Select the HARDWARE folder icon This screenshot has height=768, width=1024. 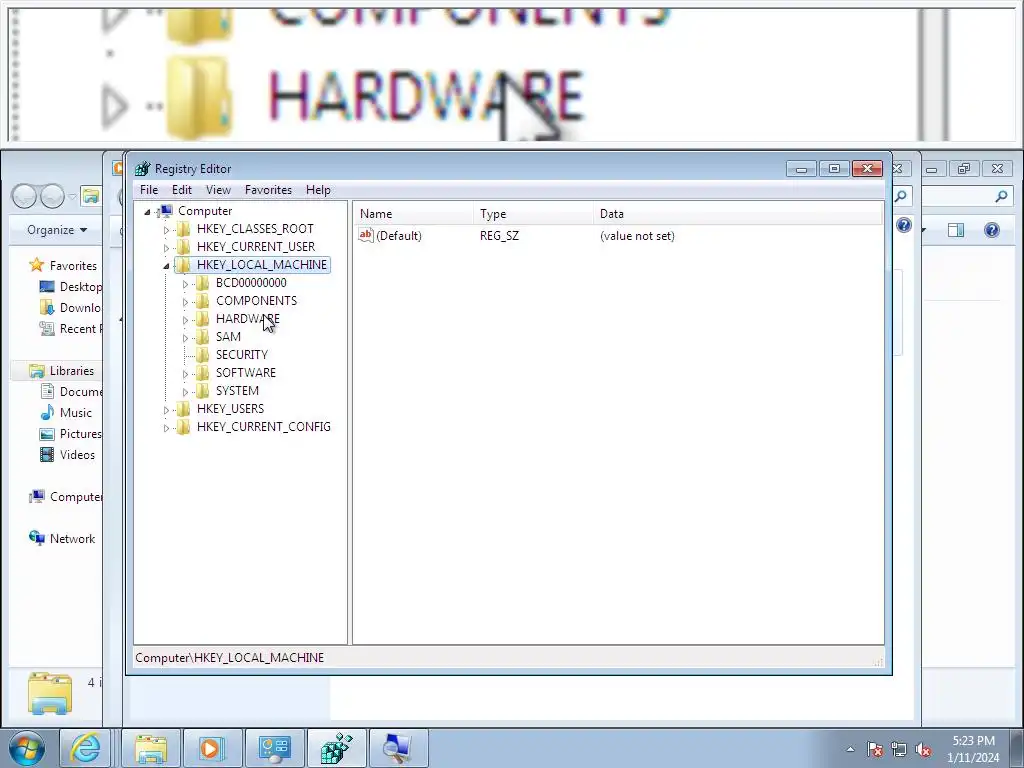(202, 318)
